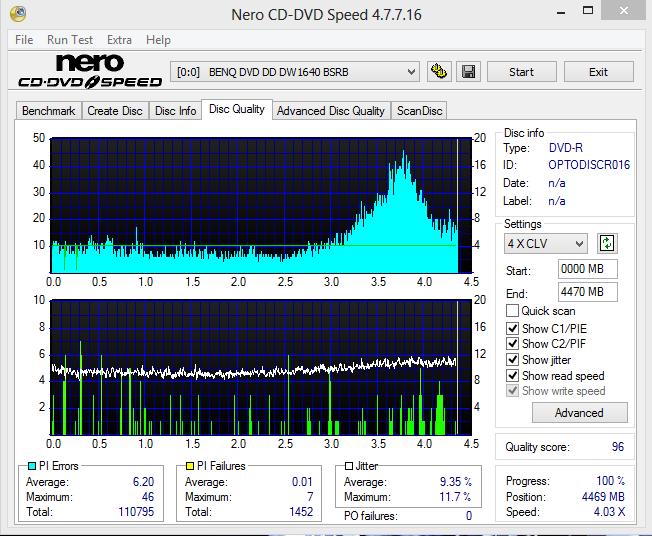The width and height of the screenshot is (652, 536).
Task: Switch to the Create Disc tab
Action: coord(115,111)
